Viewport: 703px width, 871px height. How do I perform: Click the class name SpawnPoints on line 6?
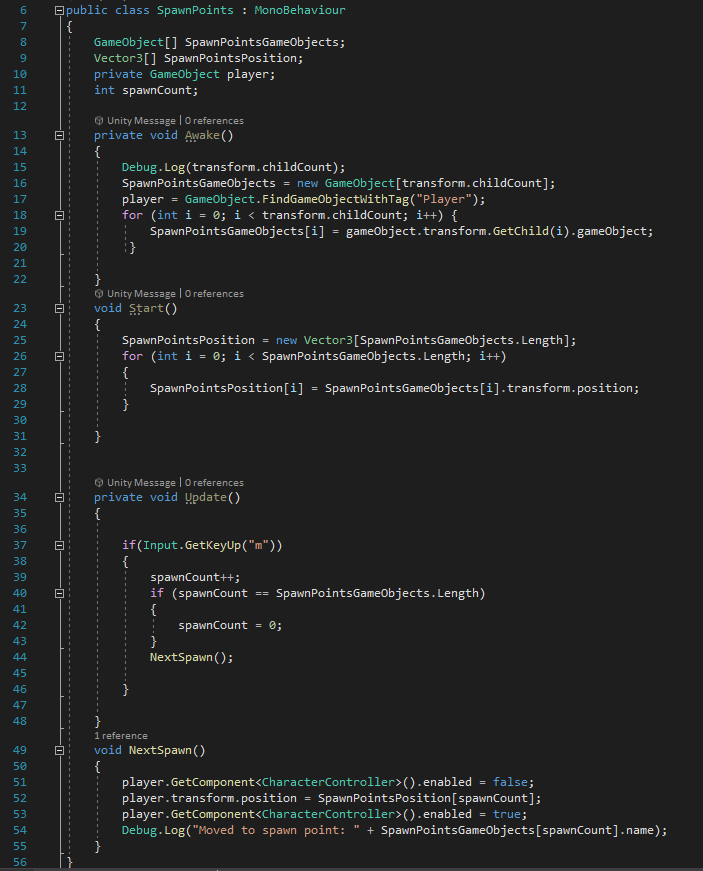[195, 10]
